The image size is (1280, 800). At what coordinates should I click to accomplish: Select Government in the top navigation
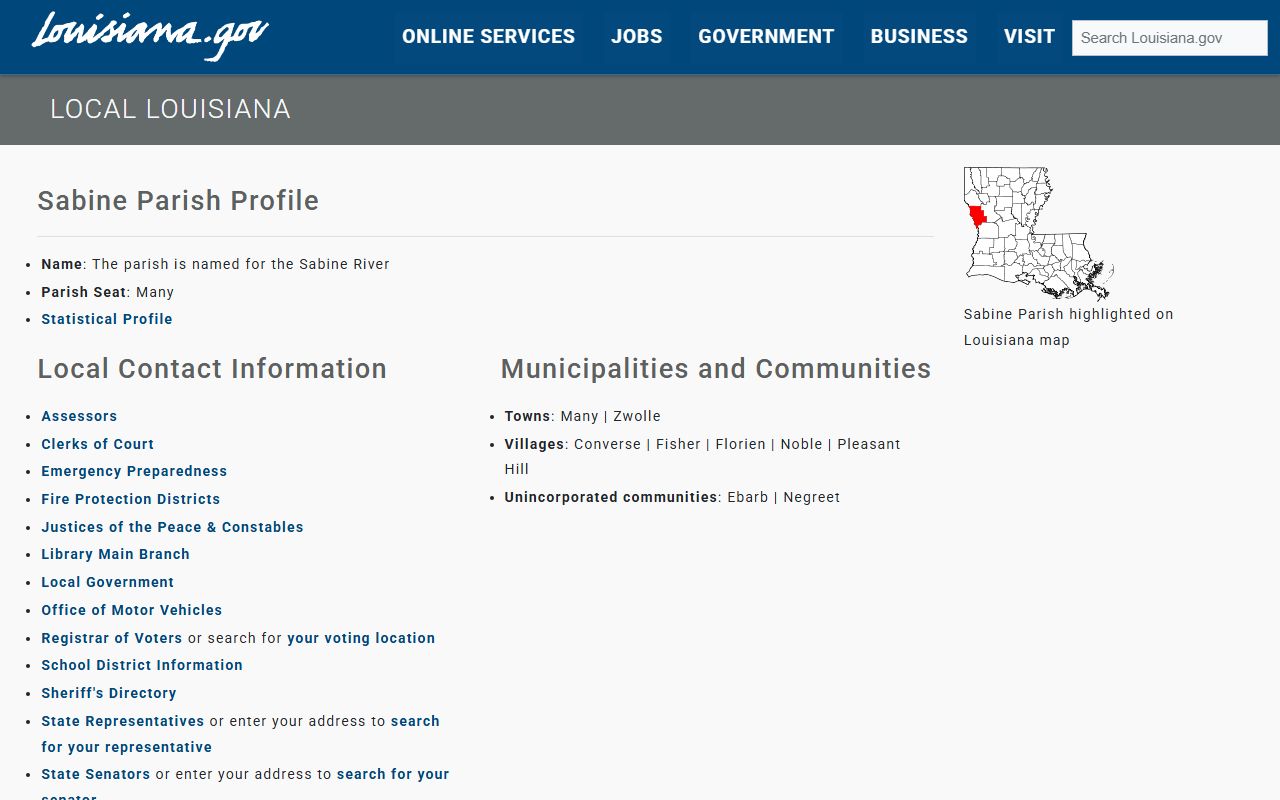tap(766, 37)
